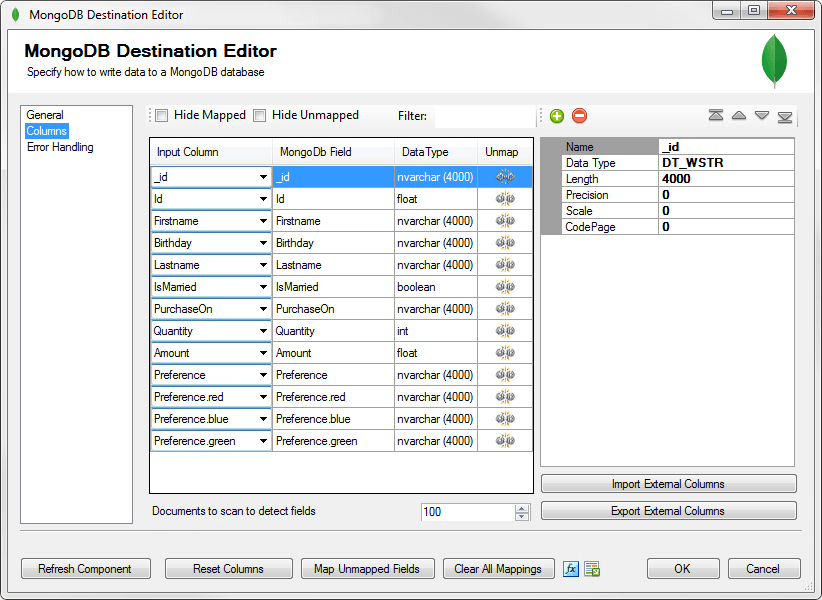The height and width of the screenshot is (600, 822).
Task: Unmap the Amount column
Action: 505,353
